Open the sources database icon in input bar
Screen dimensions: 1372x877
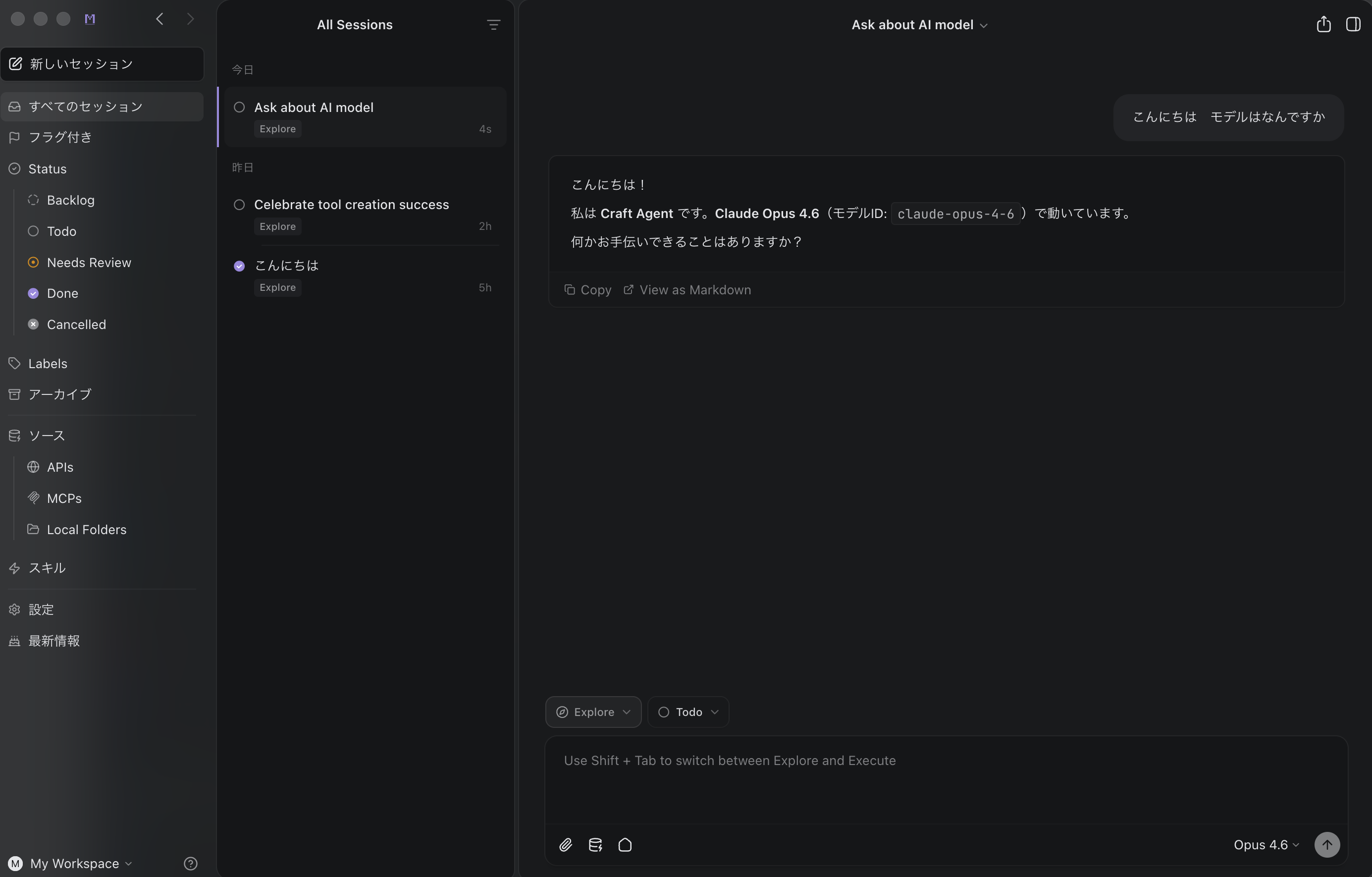pos(595,844)
